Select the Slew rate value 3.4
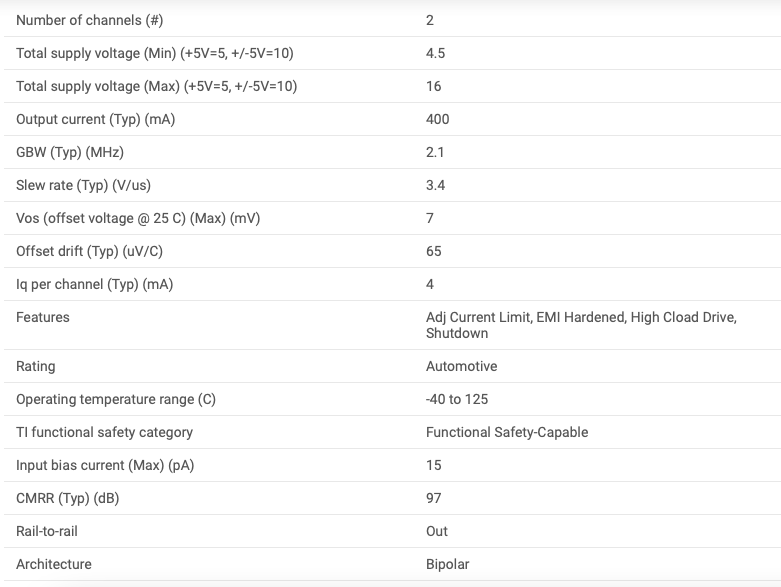 tap(435, 185)
